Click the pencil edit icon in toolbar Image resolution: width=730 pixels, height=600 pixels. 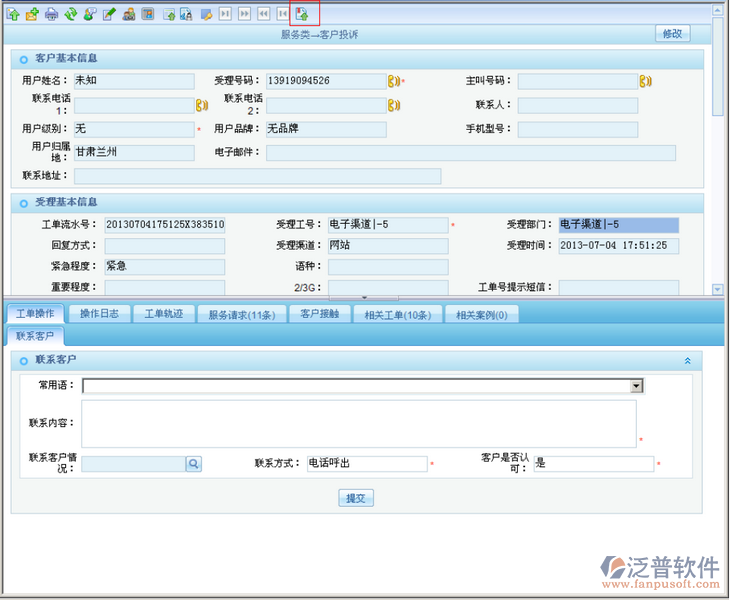109,14
